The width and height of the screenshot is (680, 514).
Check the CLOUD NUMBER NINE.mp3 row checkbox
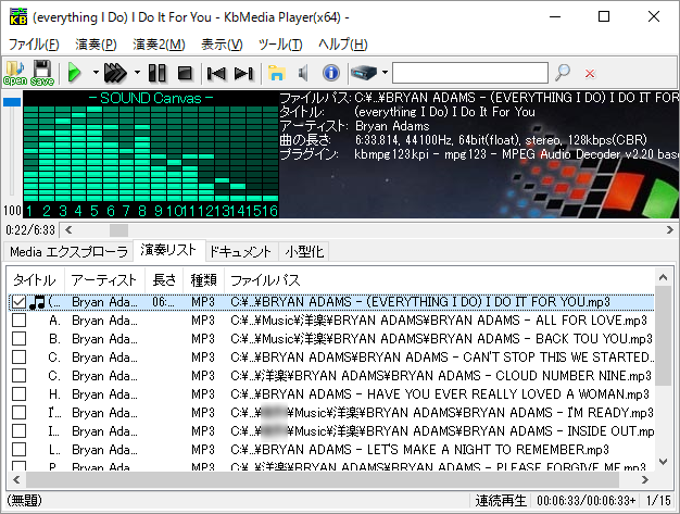click(x=19, y=376)
